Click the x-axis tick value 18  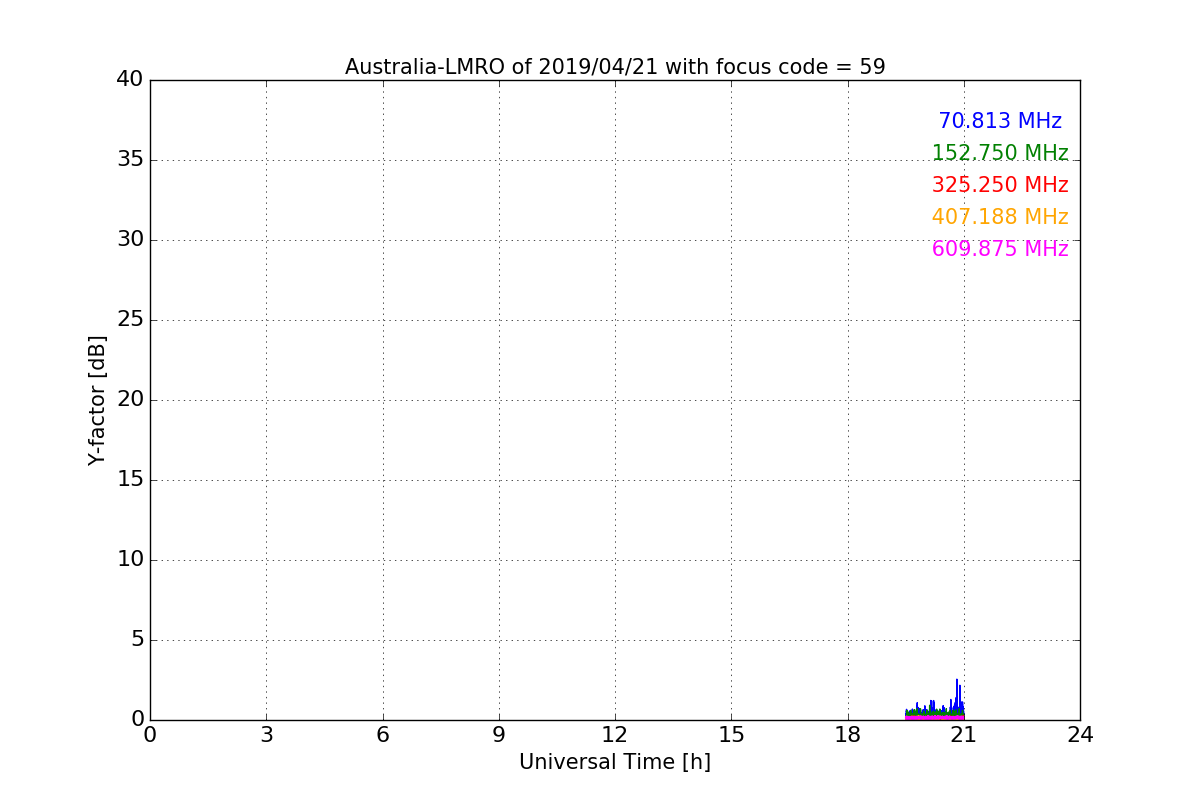click(848, 735)
